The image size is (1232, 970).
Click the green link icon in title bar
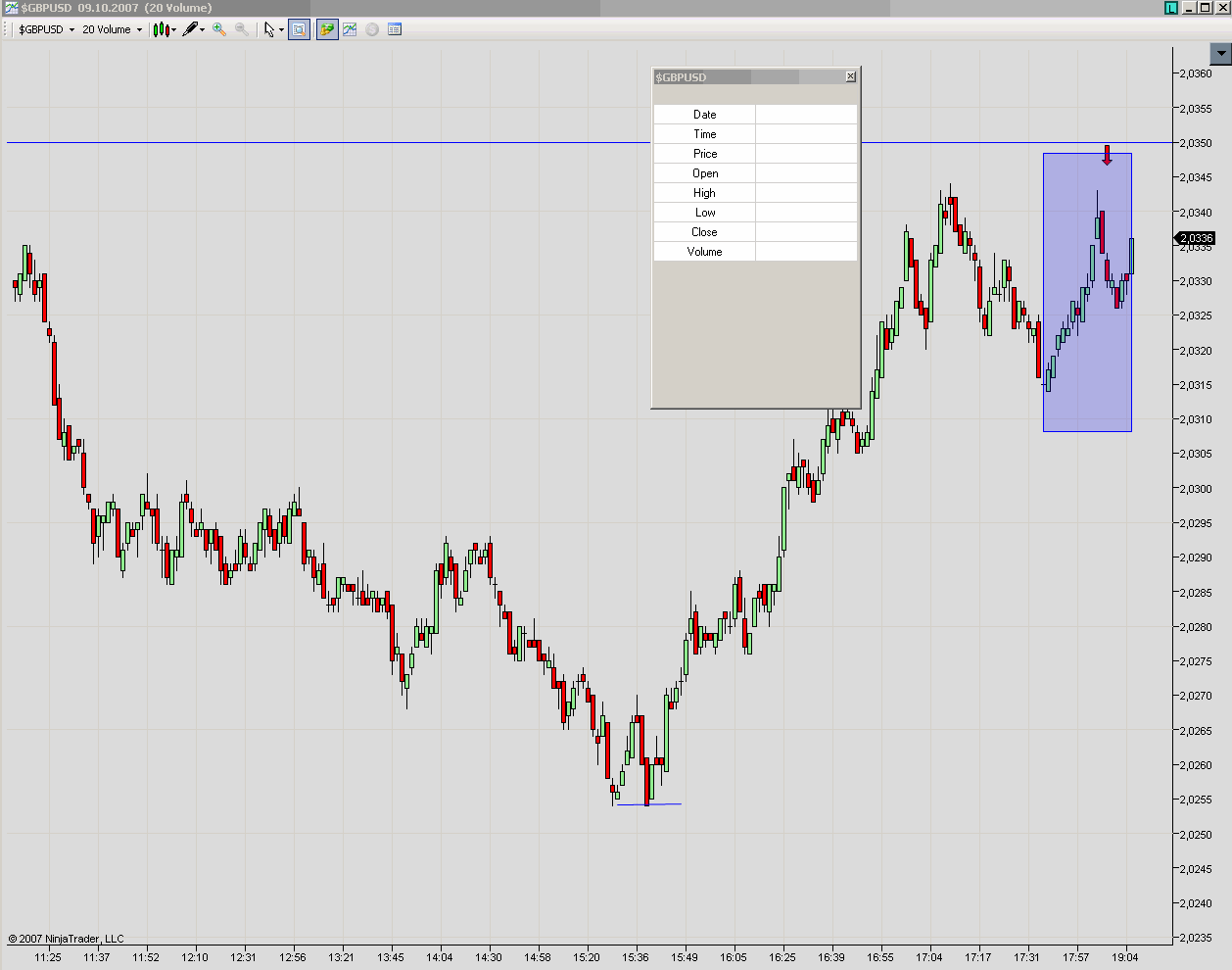[x=1171, y=8]
